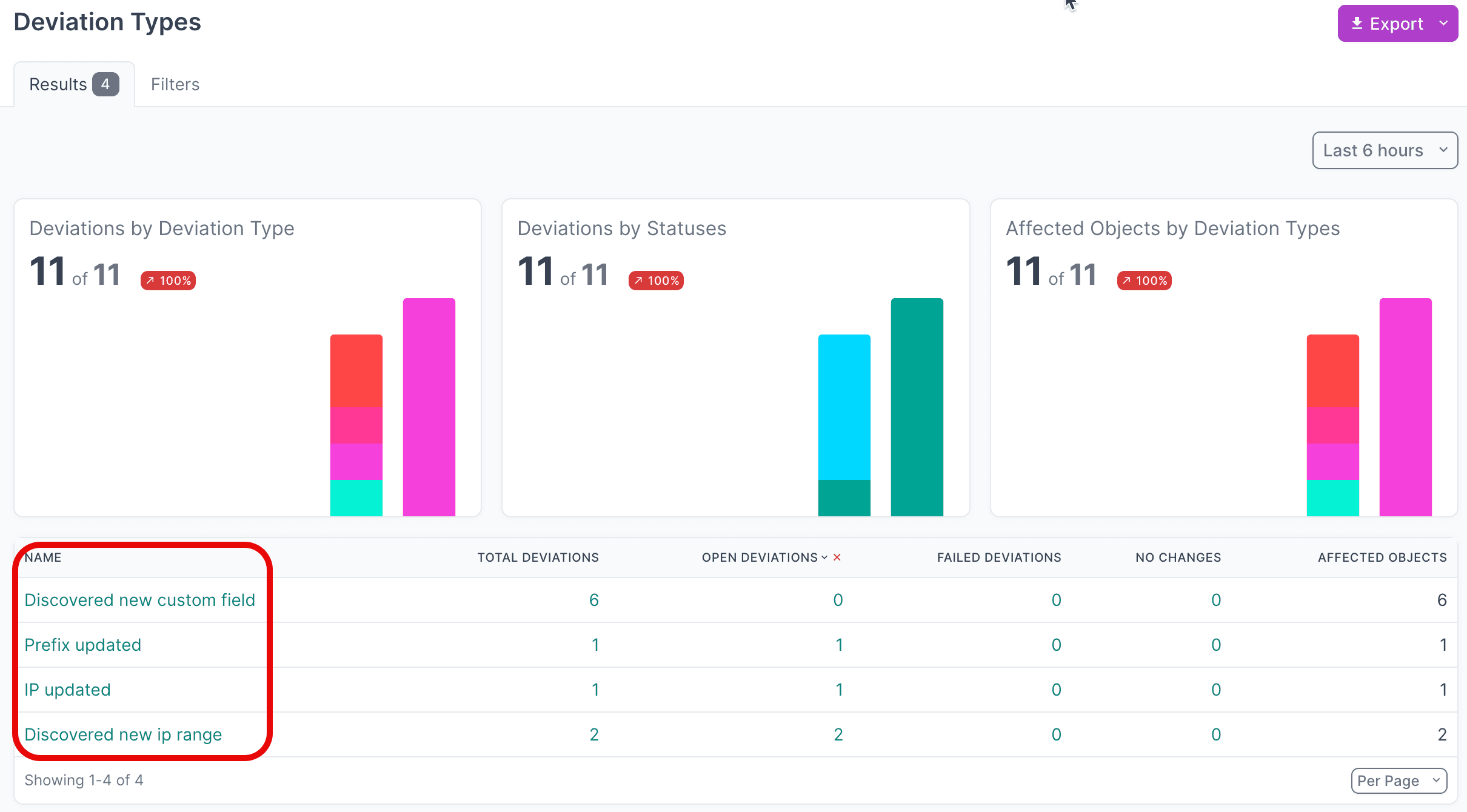This screenshot has width=1467, height=812.
Task: Click tall magenta bar in Deviations by Deviation Type
Action: 429,407
